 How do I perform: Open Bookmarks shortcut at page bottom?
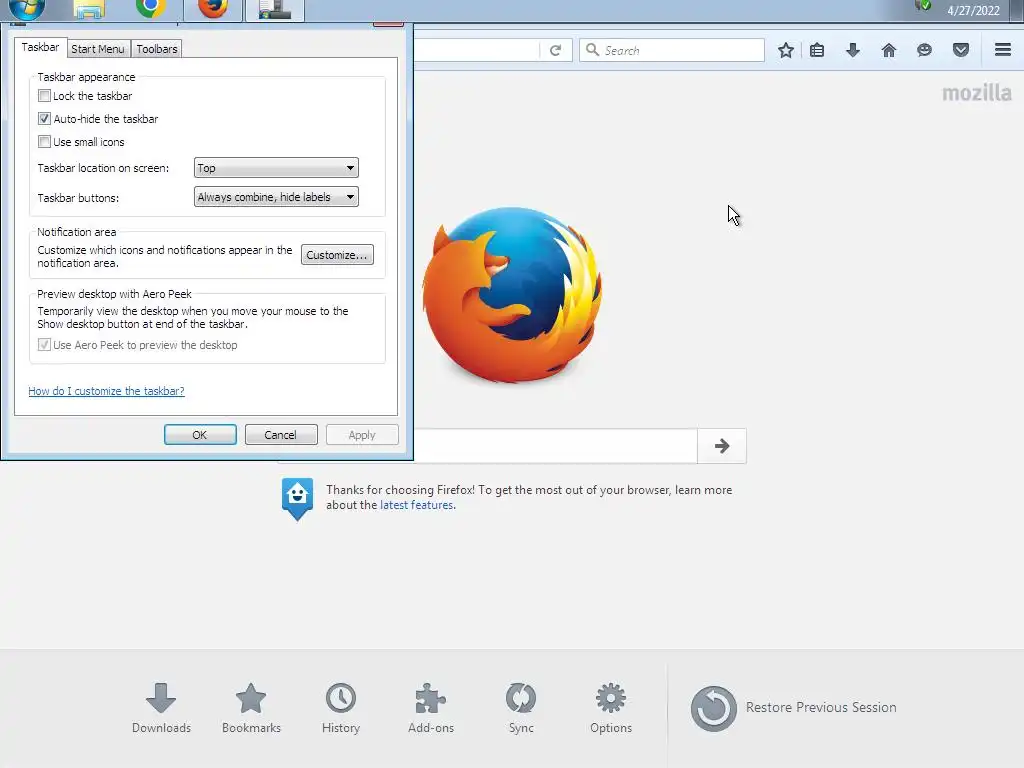coord(251,709)
